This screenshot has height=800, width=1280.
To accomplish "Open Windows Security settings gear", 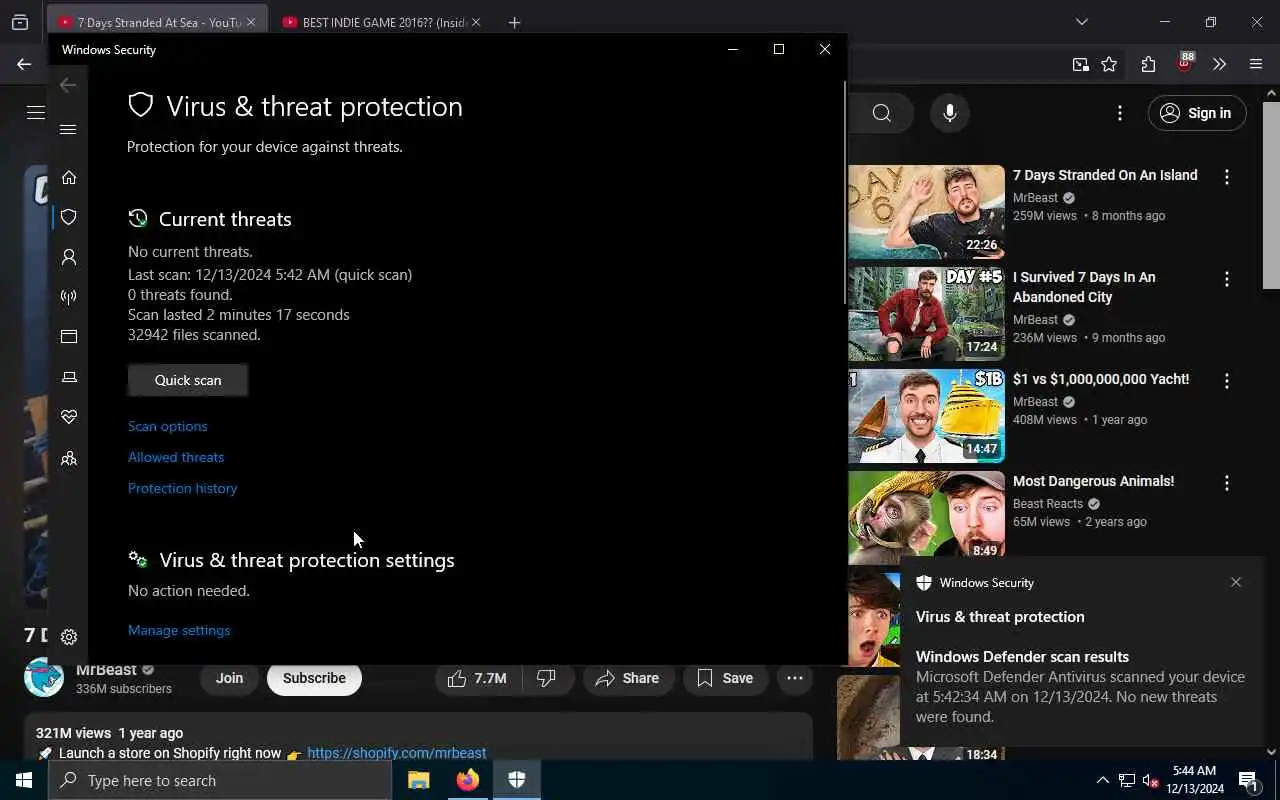I will pyautogui.click(x=69, y=637).
